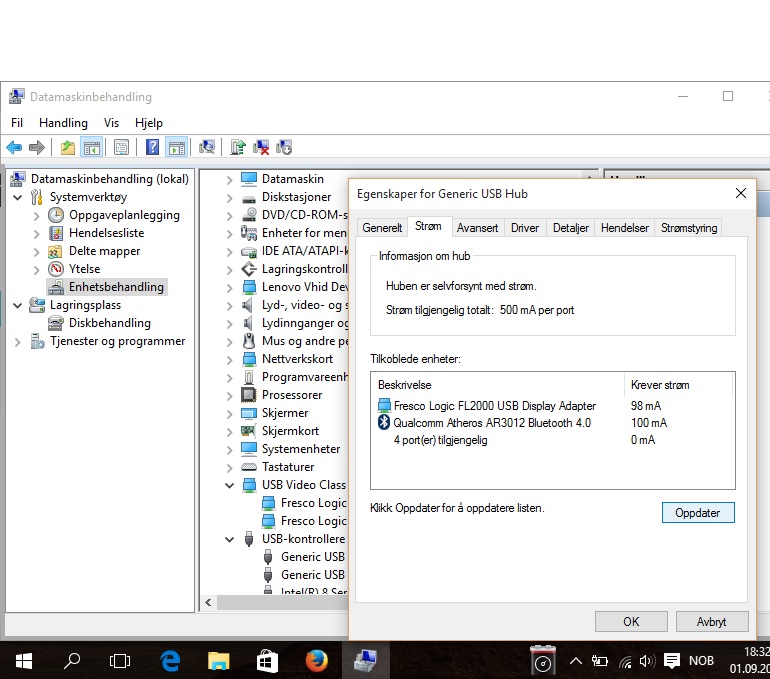
Task: Collapse the USB Video Class category
Action: [229, 486]
